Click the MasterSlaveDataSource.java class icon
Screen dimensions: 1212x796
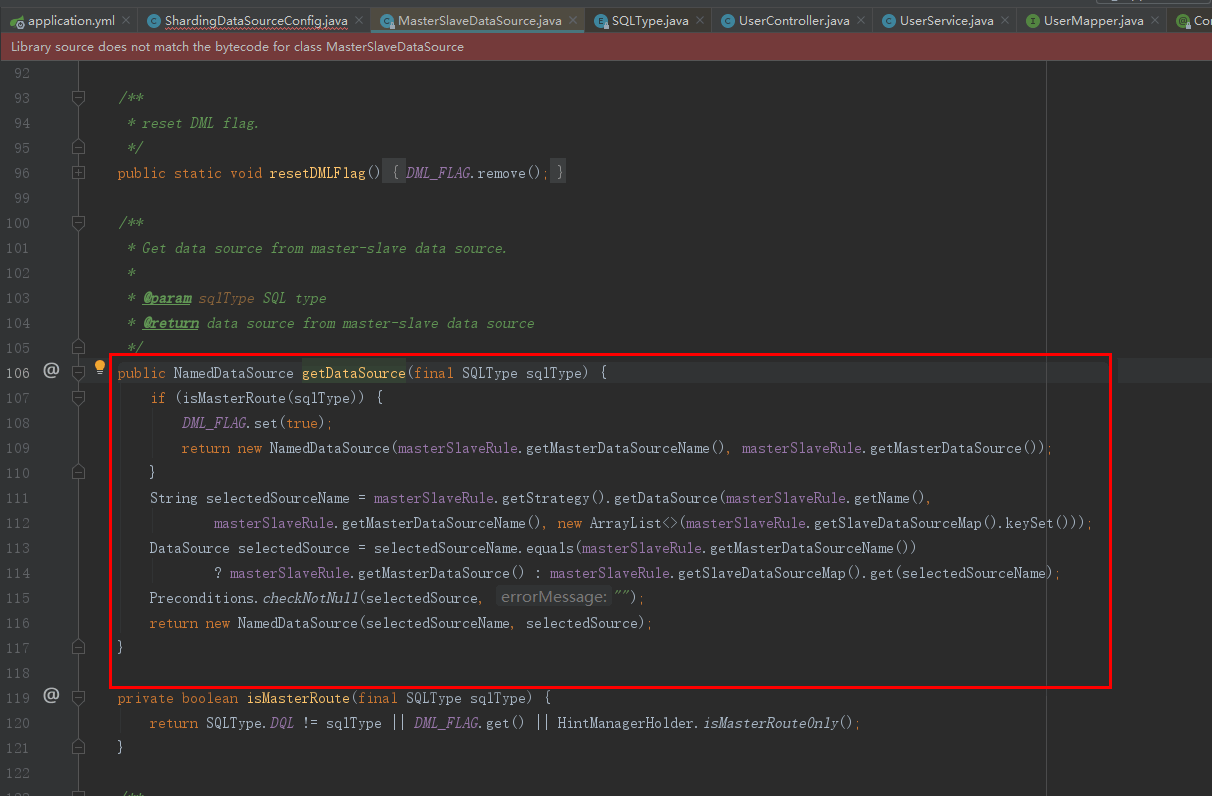tap(387, 21)
